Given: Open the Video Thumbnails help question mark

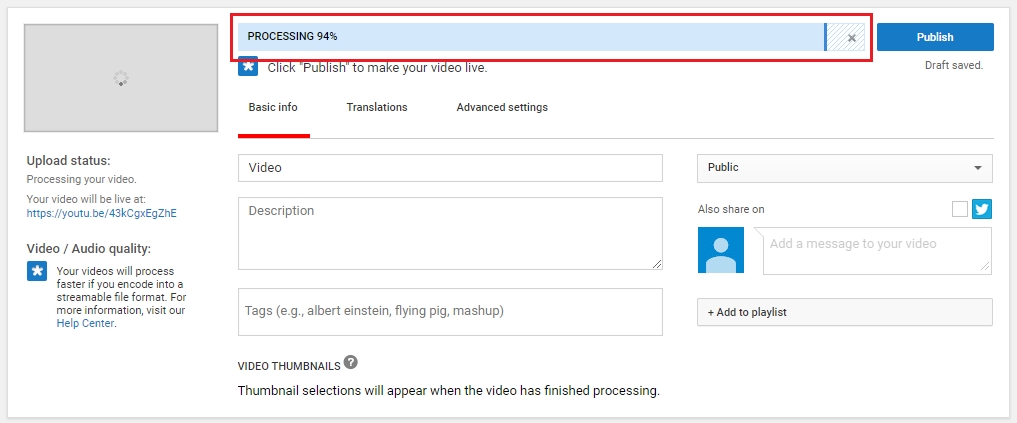Looking at the screenshot, I should pyautogui.click(x=351, y=362).
